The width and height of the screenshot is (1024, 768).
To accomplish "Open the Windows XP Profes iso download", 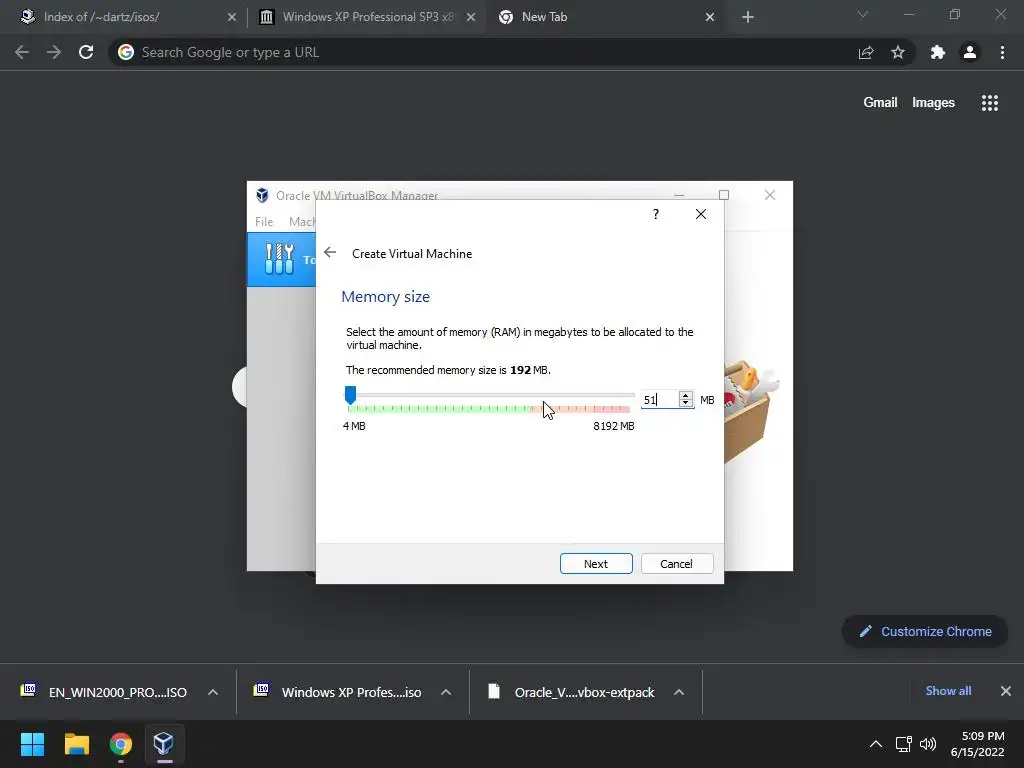I will click(x=351, y=692).
